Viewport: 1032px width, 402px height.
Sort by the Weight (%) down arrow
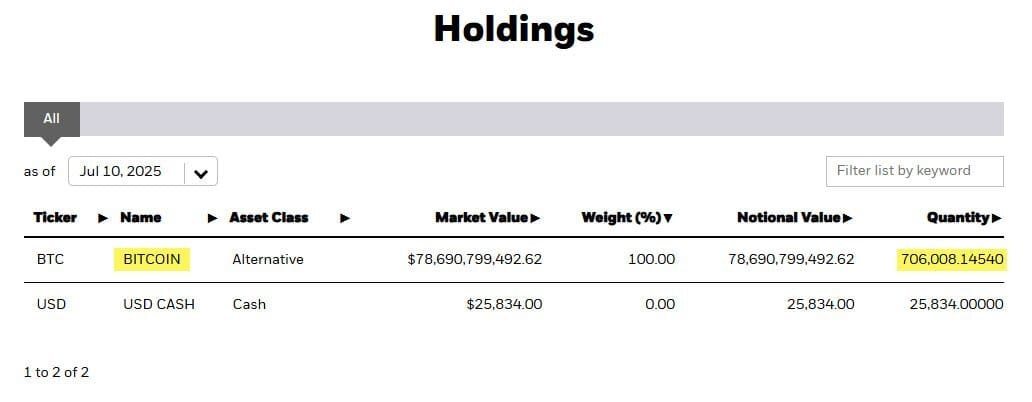(668, 218)
